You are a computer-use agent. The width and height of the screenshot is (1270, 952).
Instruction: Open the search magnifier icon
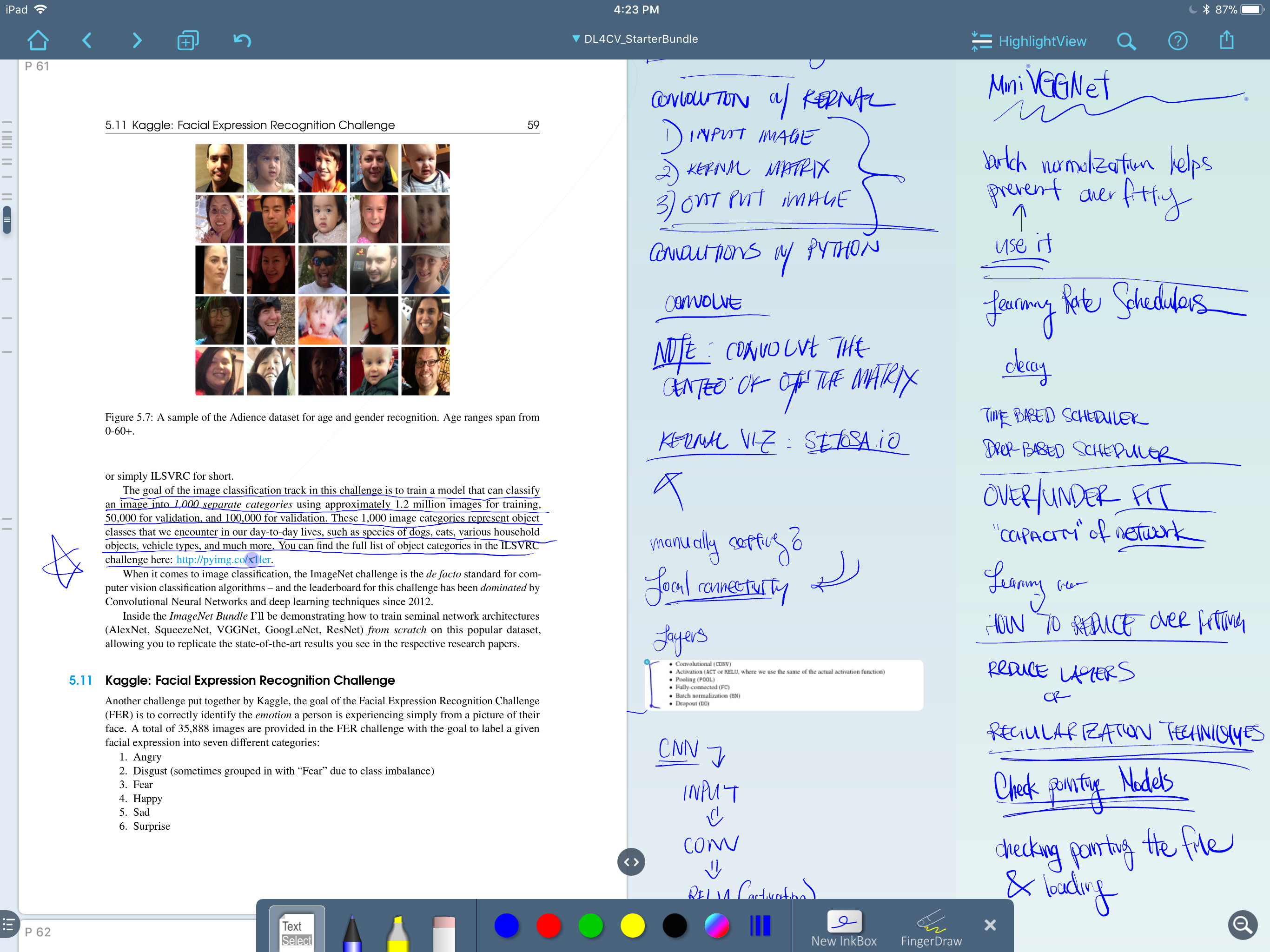pyautogui.click(x=1126, y=41)
